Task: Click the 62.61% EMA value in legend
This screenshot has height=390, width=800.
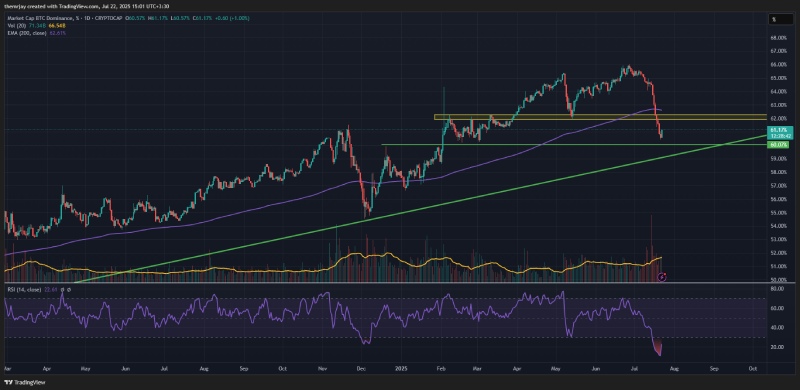Action: (58, 33)
